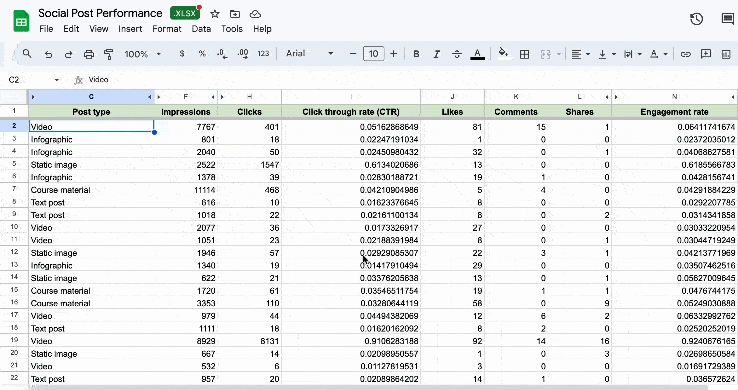Click the merge cells icon
Image resolution: width=738 pixels, height=390 pixels.
click(x=545, y=54)
